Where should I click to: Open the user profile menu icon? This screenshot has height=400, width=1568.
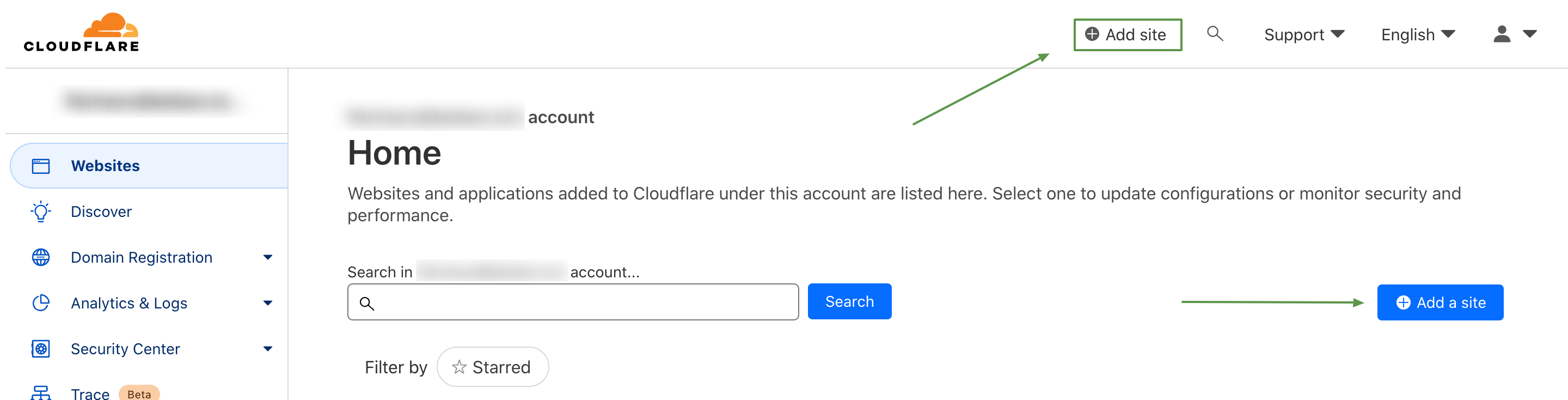click(1502, 34)
